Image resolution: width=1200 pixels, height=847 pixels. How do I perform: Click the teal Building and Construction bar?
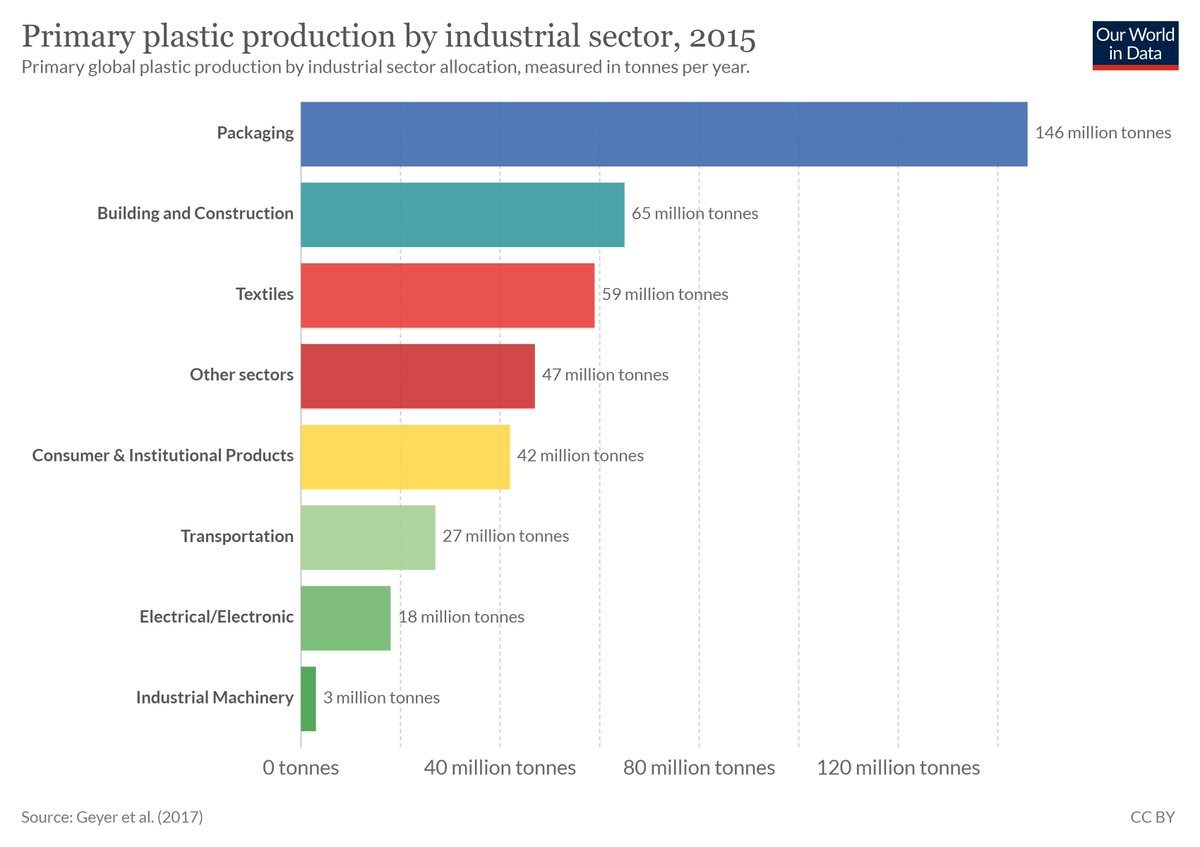click(463, 214)
